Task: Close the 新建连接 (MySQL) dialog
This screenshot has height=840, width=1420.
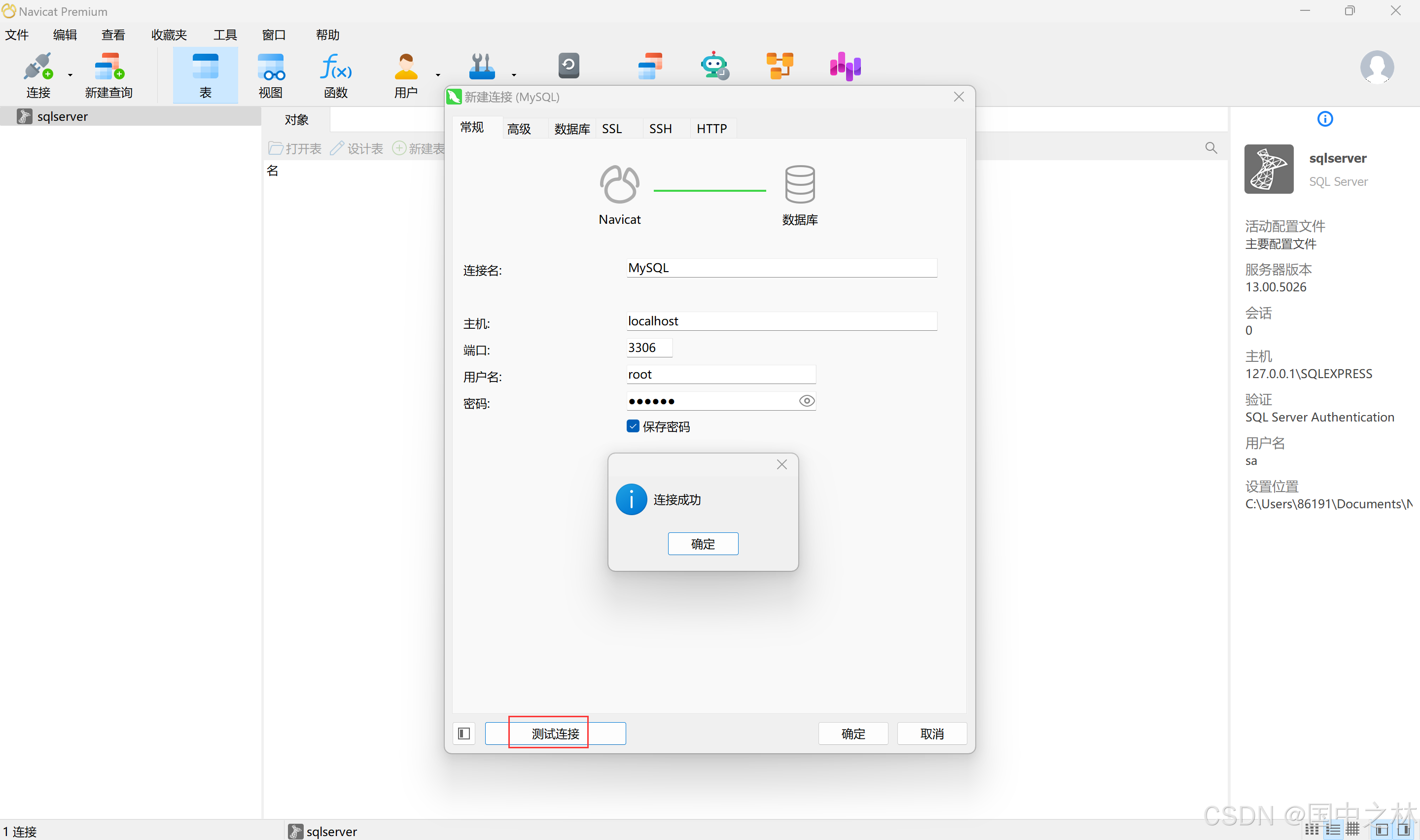Action: [958, 97]
